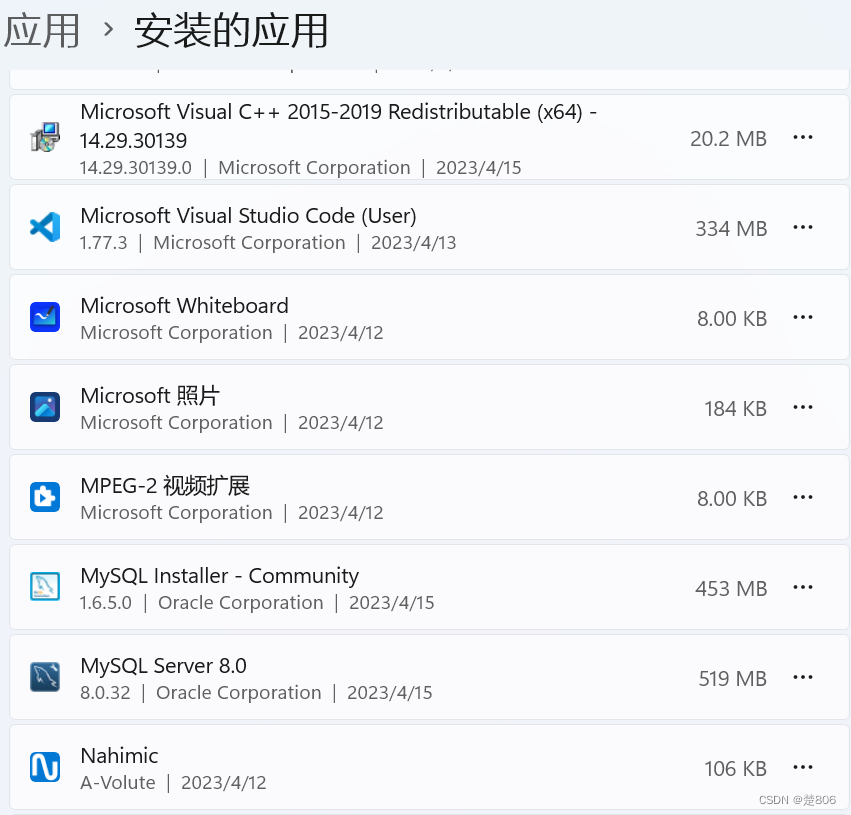Click the 2023/4/13 install date

(414, 243)
